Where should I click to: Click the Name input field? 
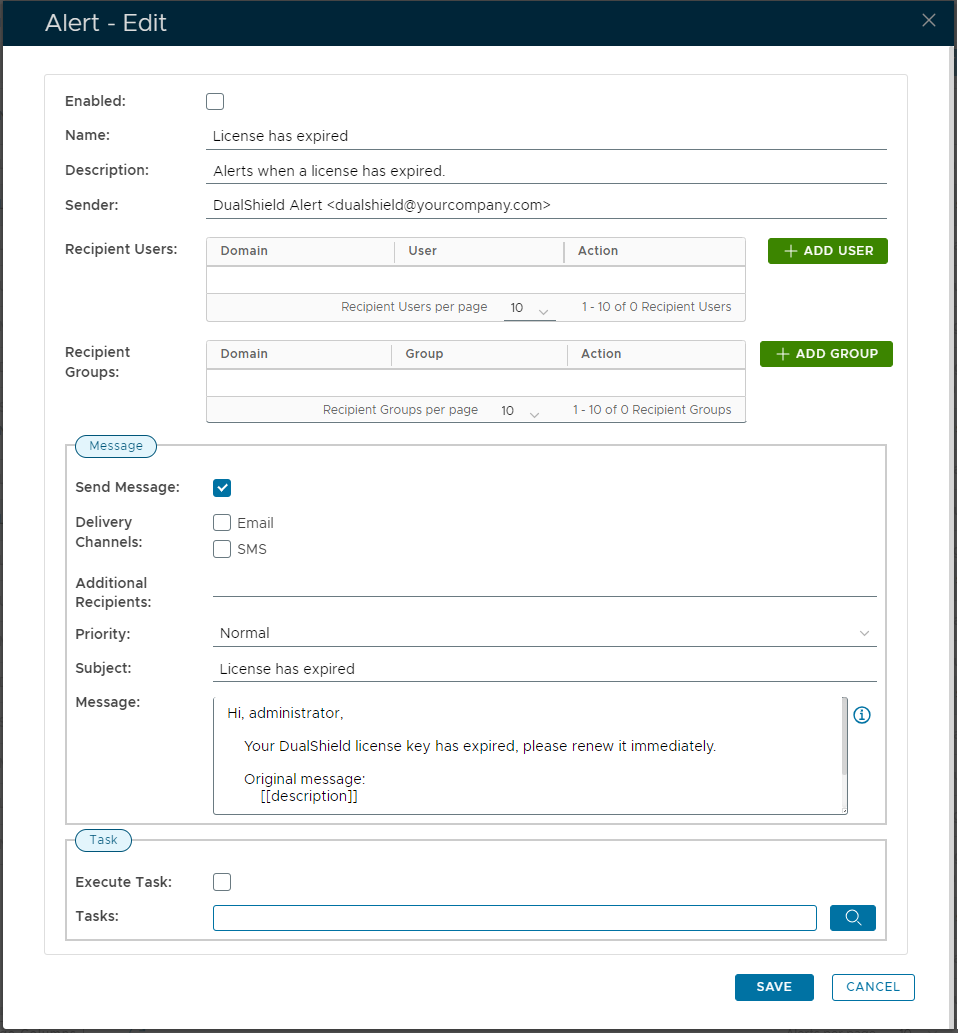coord(548,136)
